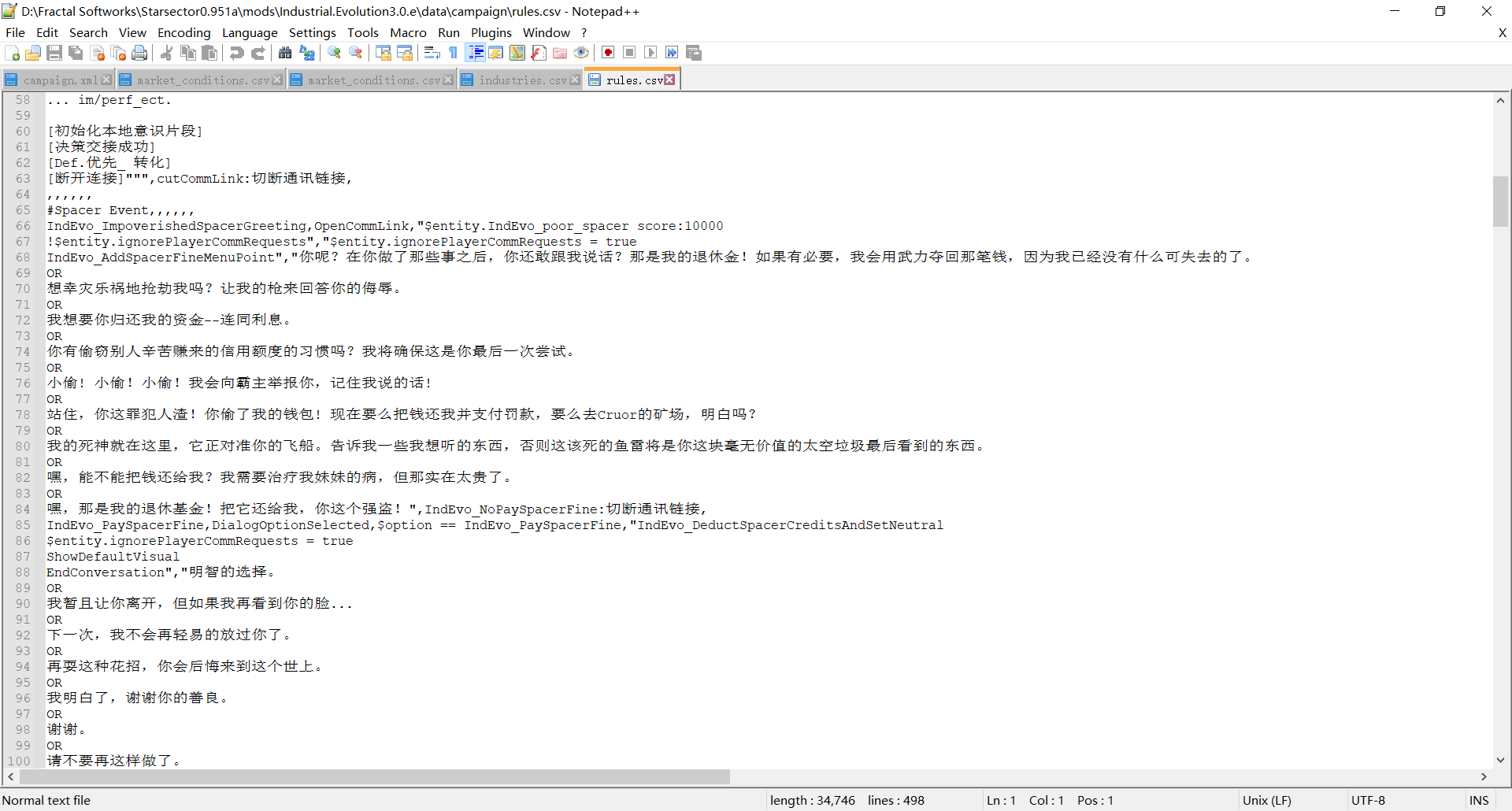This screenshot has width=1512, height=811.
Task: Open Replace dialog from toolbar
Action: click(x=307, y=53)
